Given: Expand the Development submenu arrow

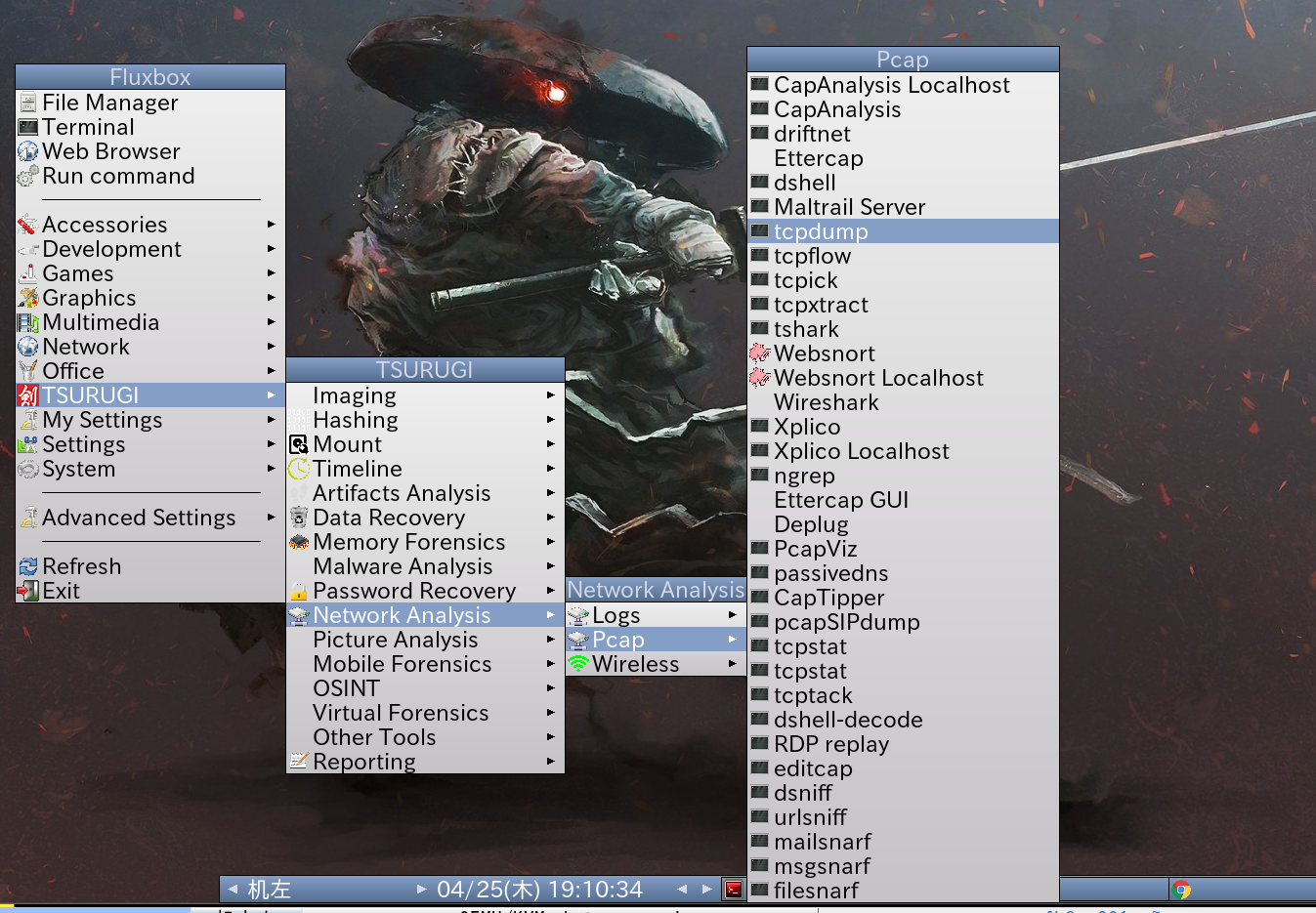Looking at the screenshot, I should [x=271, y=249].
